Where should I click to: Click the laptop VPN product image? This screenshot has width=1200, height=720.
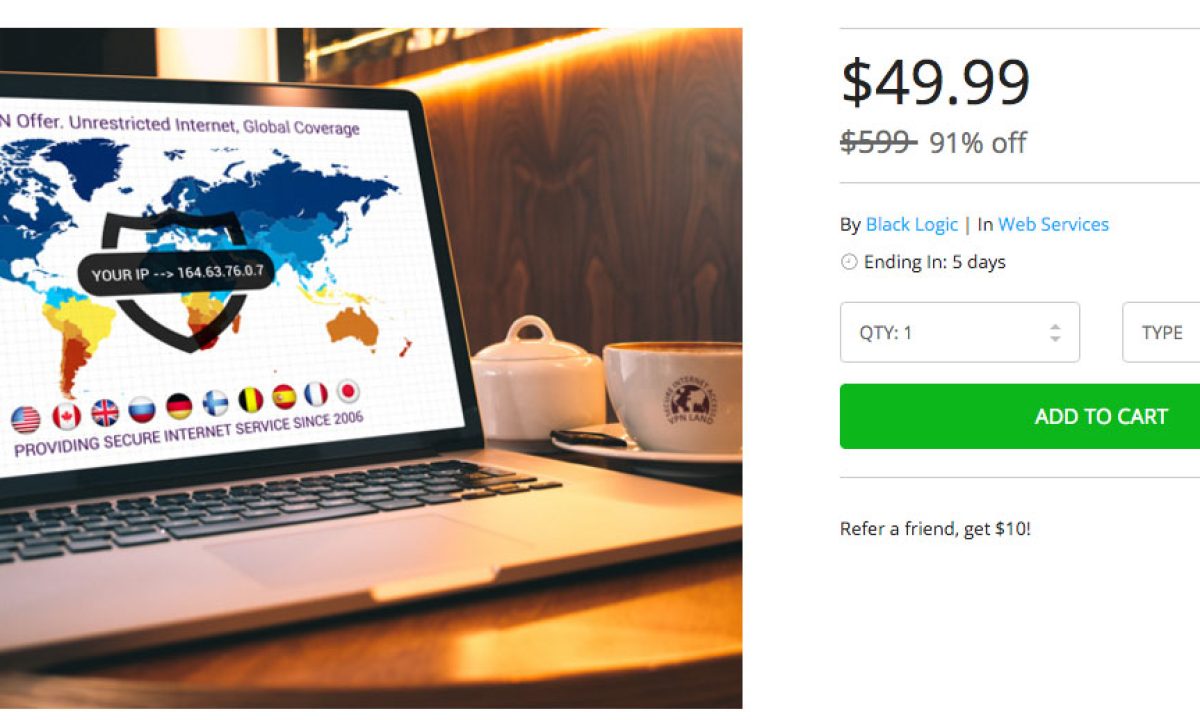point(371,368)
